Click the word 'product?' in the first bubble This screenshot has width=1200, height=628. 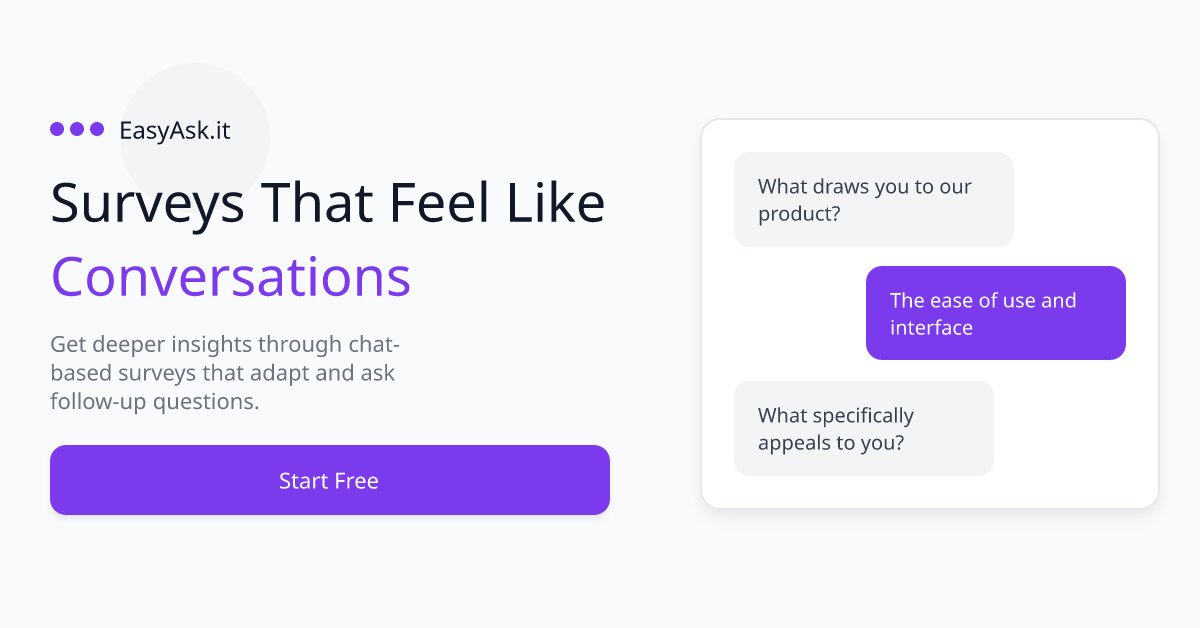tap(799, 214)
